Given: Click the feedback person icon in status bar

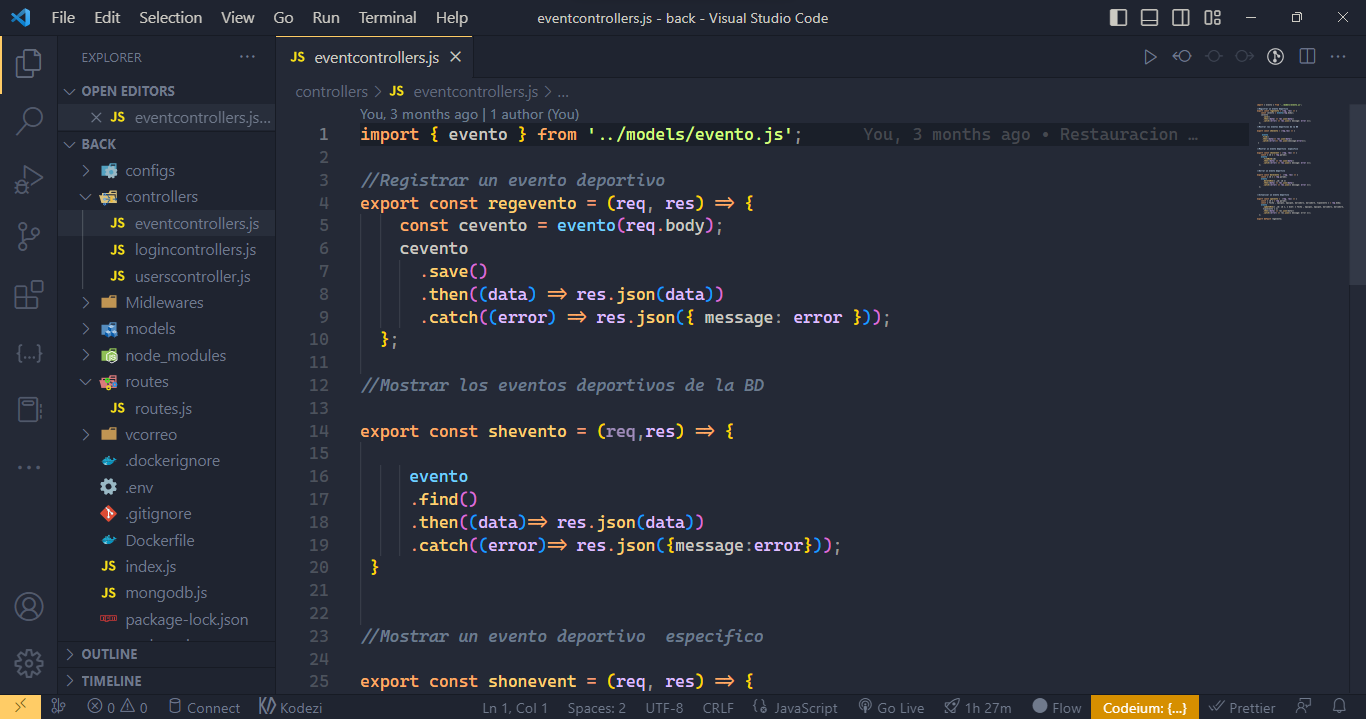Looking at the screenshot, I should click(x=1303, y=707).
